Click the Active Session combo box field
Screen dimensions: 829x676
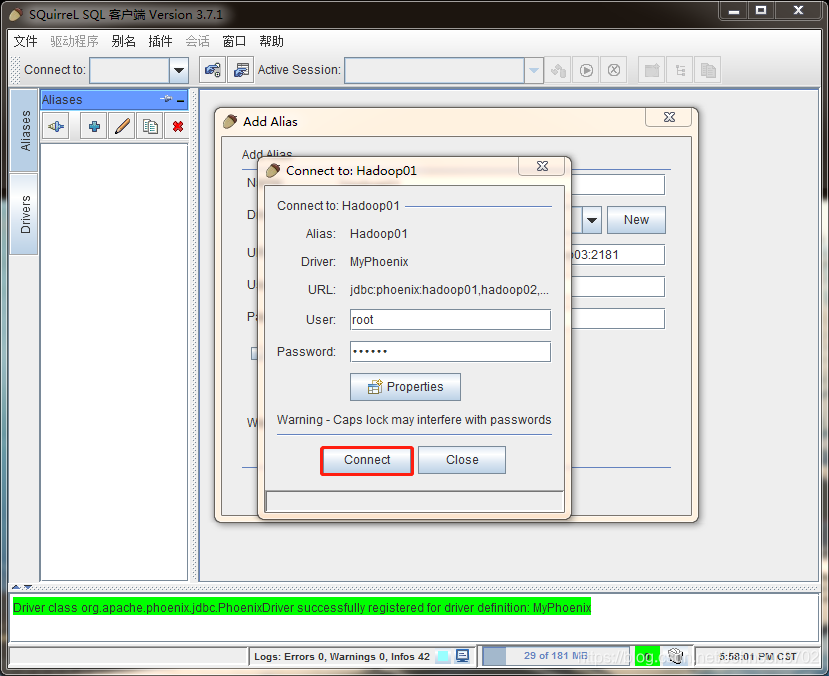click(x=434, y=70)
